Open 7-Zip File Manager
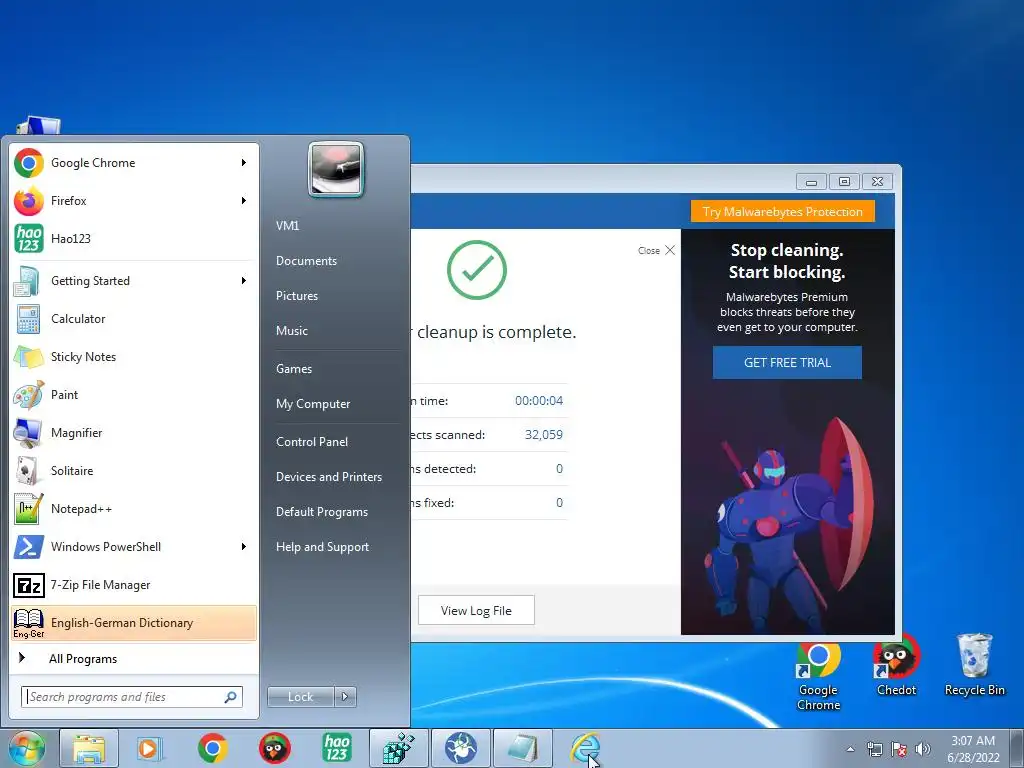Screen dimensions: 1024x768 tap(134, 584)
